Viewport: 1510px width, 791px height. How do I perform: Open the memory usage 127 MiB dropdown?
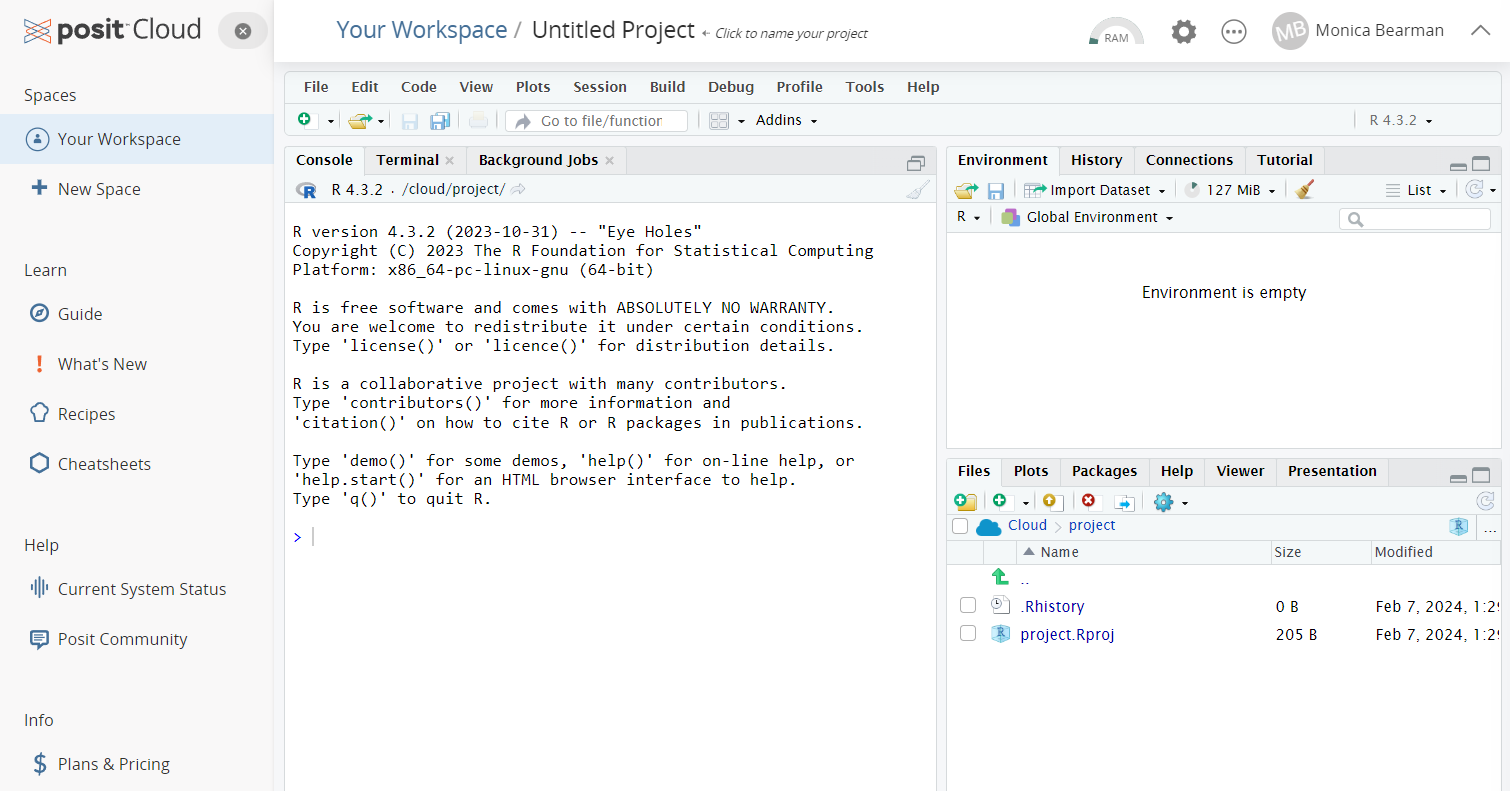(x=1230, y=189)
